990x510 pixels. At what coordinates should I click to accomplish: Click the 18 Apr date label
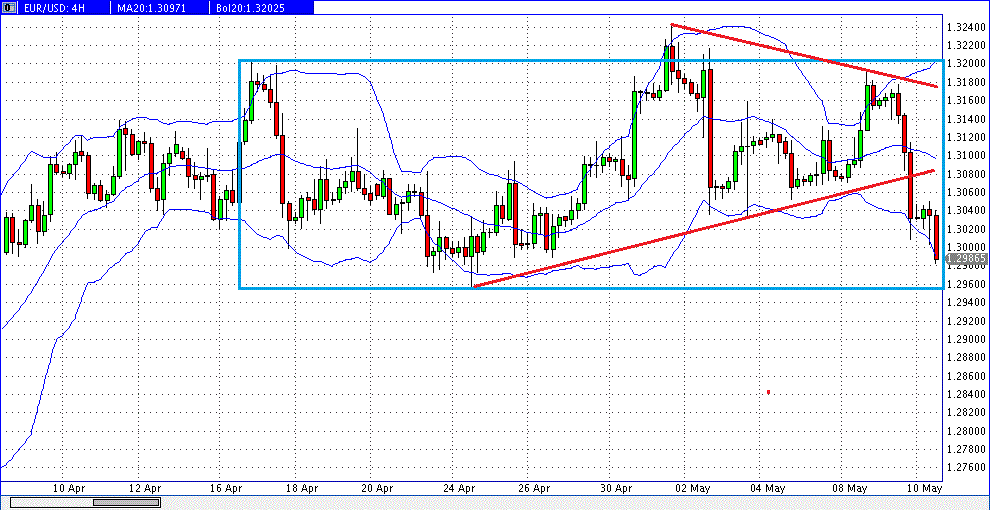coord(301,488)
